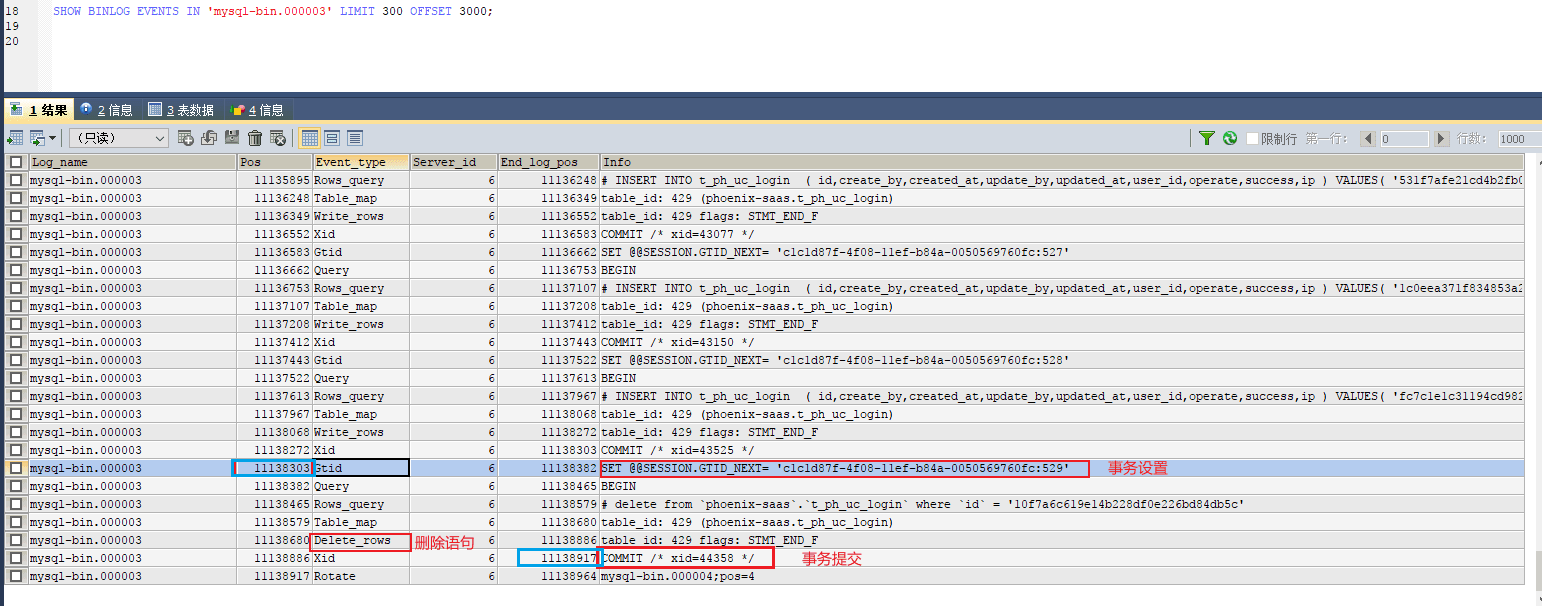Image resolution: width=1542 pixels, height=606 pixels.
Task: Sort by the End_log_pos column header
Action: click(548, 162)
